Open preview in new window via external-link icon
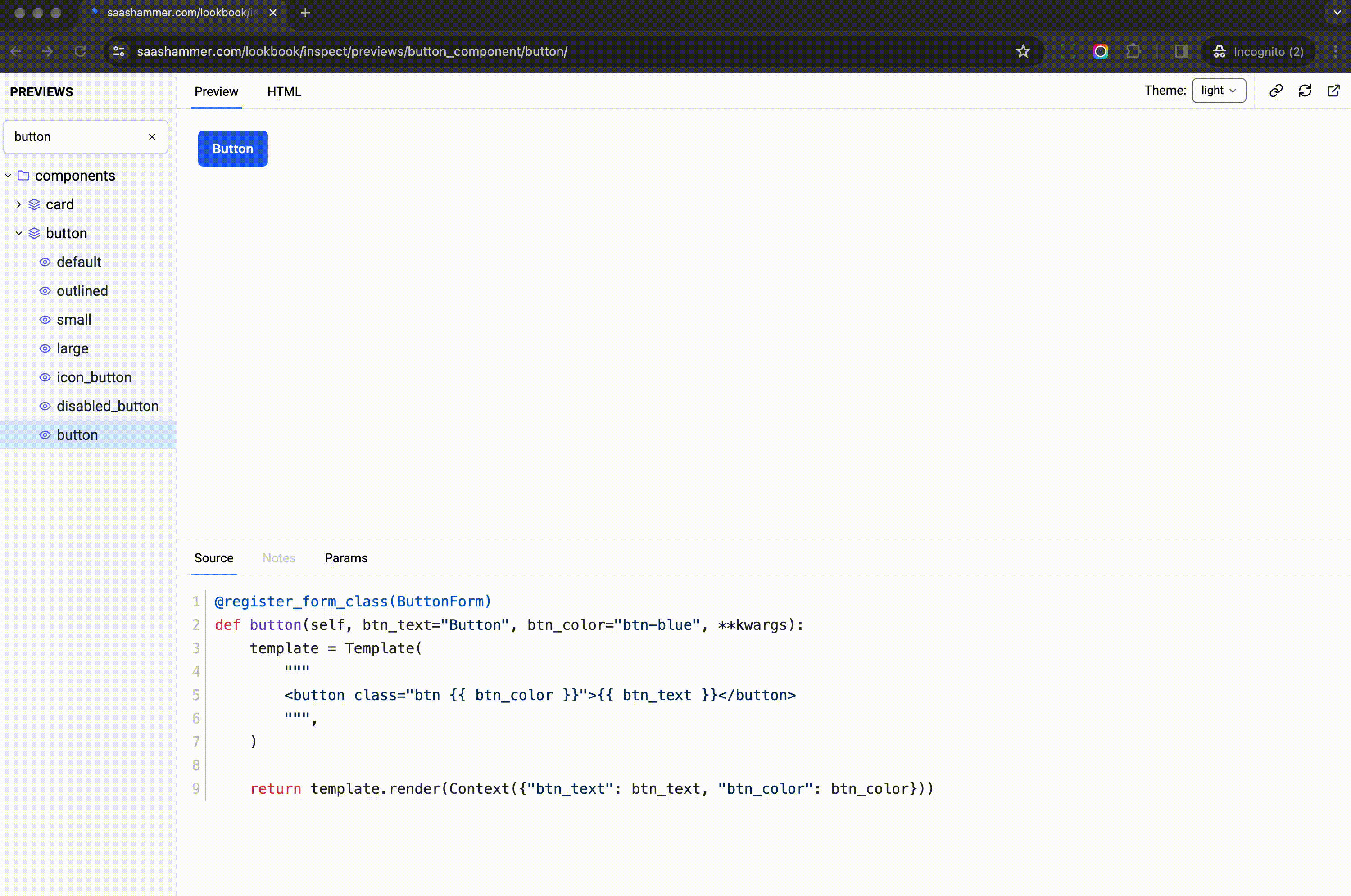The width and height of the screenshot is (1351, 896). [1334, 91]
